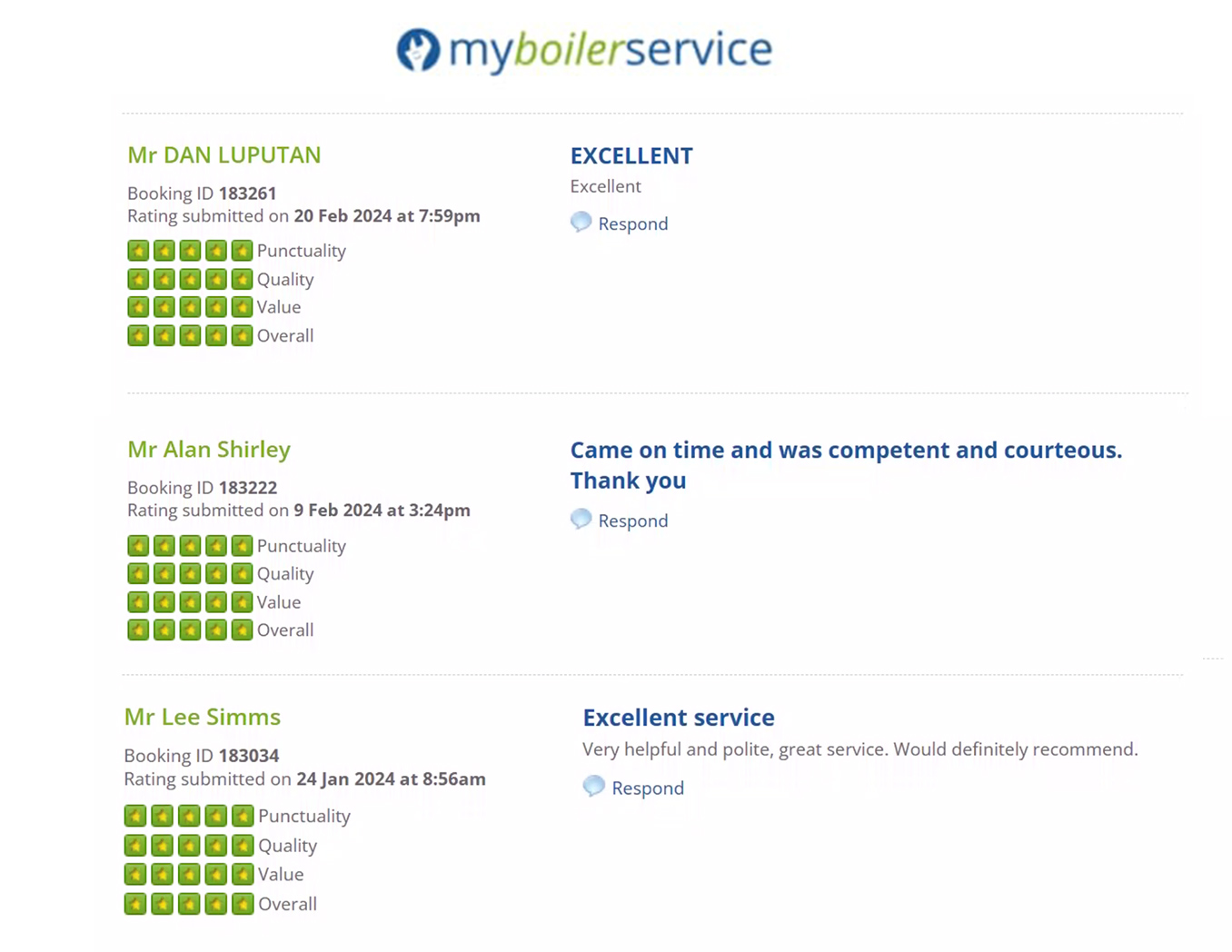Click first Punctuality star for Dan Luputan
1232x952 pixels.
pyautogui.click(x=138, y=251)
